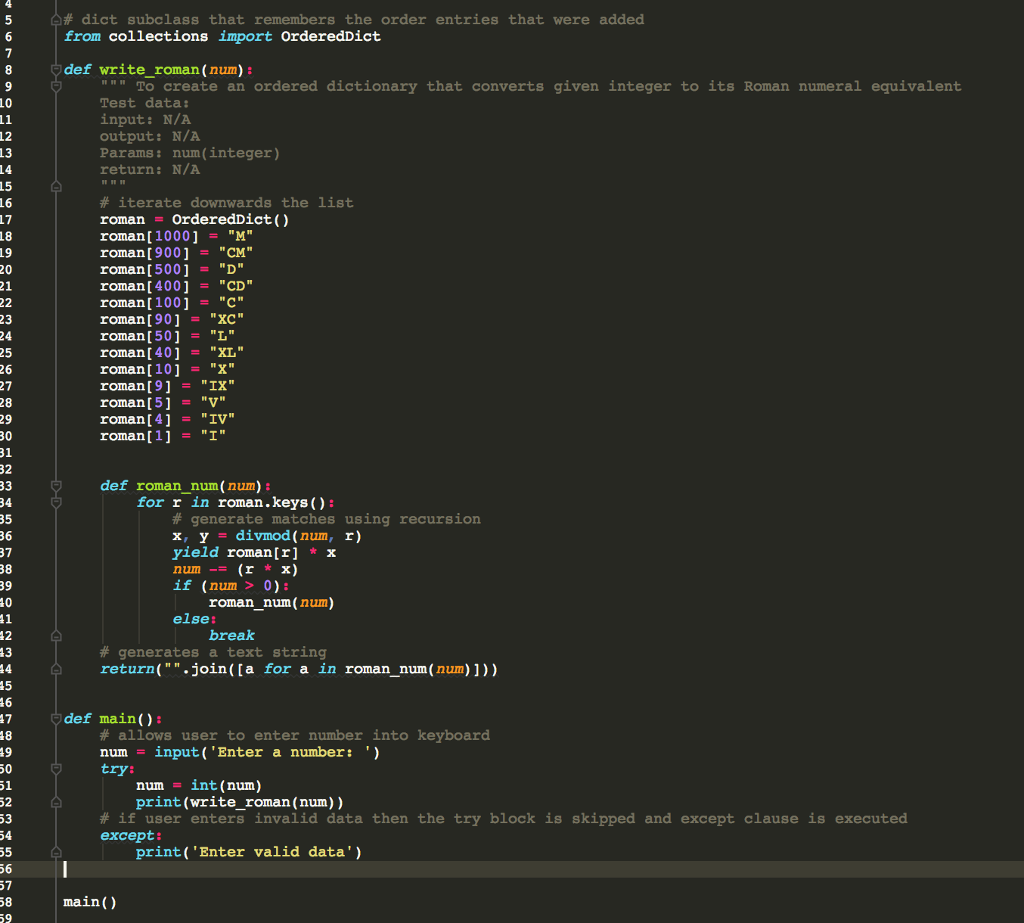Click the empty line with the cursor
Image resolution: width=1024 pixels, height=923 pixels.
click(66, 868)
